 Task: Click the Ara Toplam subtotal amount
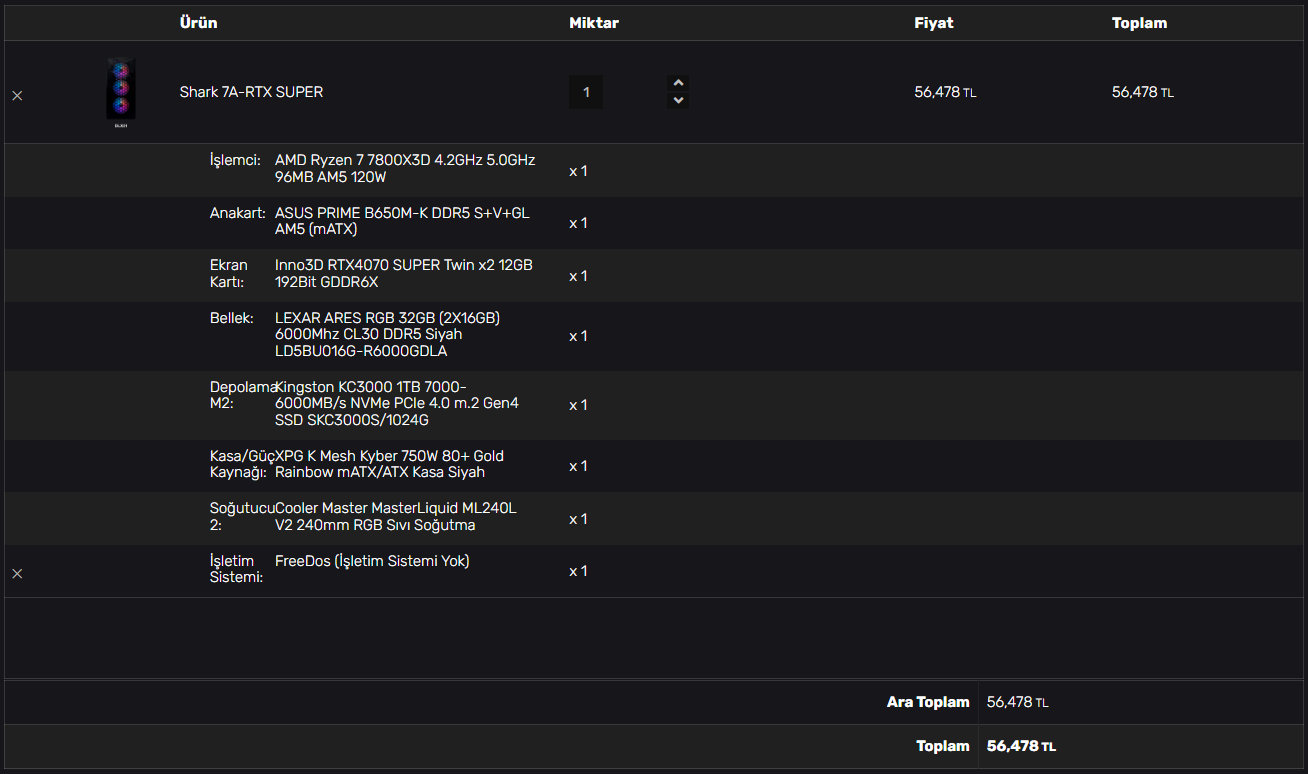click(1017, 702)
